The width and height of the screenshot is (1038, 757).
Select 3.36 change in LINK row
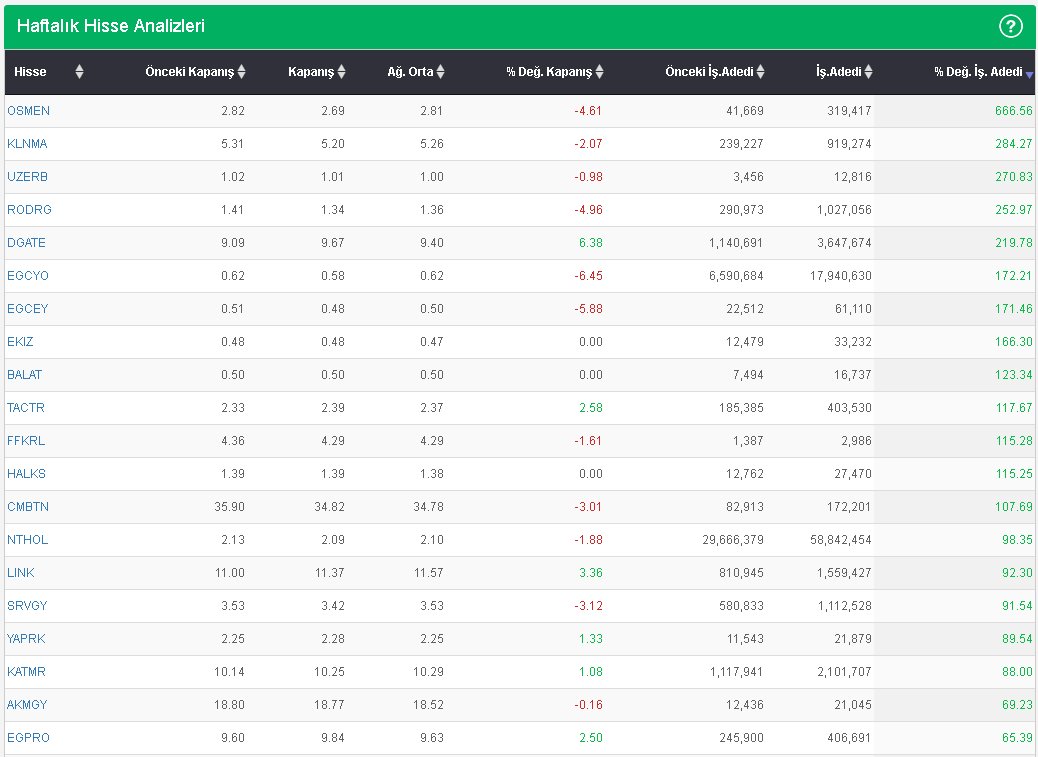point(591,573)
